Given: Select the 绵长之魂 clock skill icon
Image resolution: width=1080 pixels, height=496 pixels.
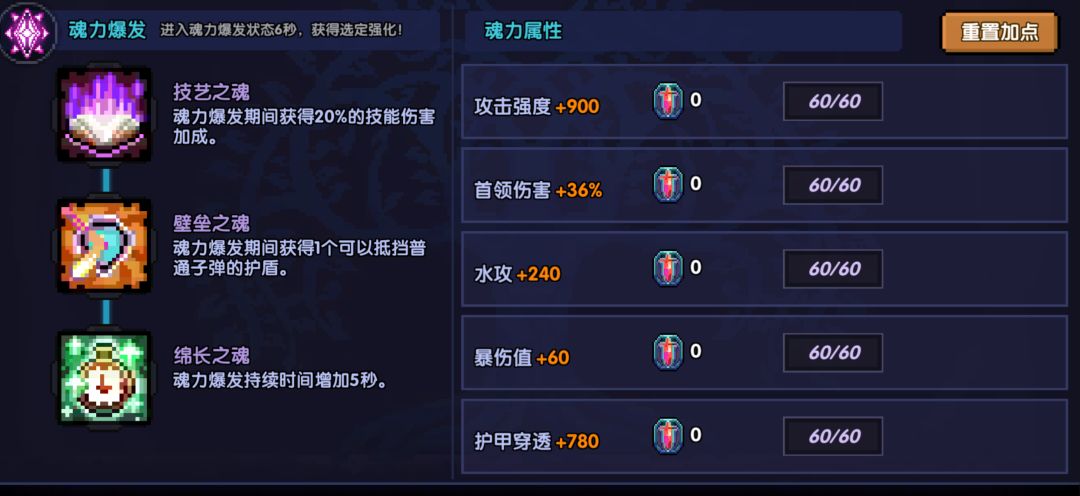Looking at the screenshot, I should point(103,377).
